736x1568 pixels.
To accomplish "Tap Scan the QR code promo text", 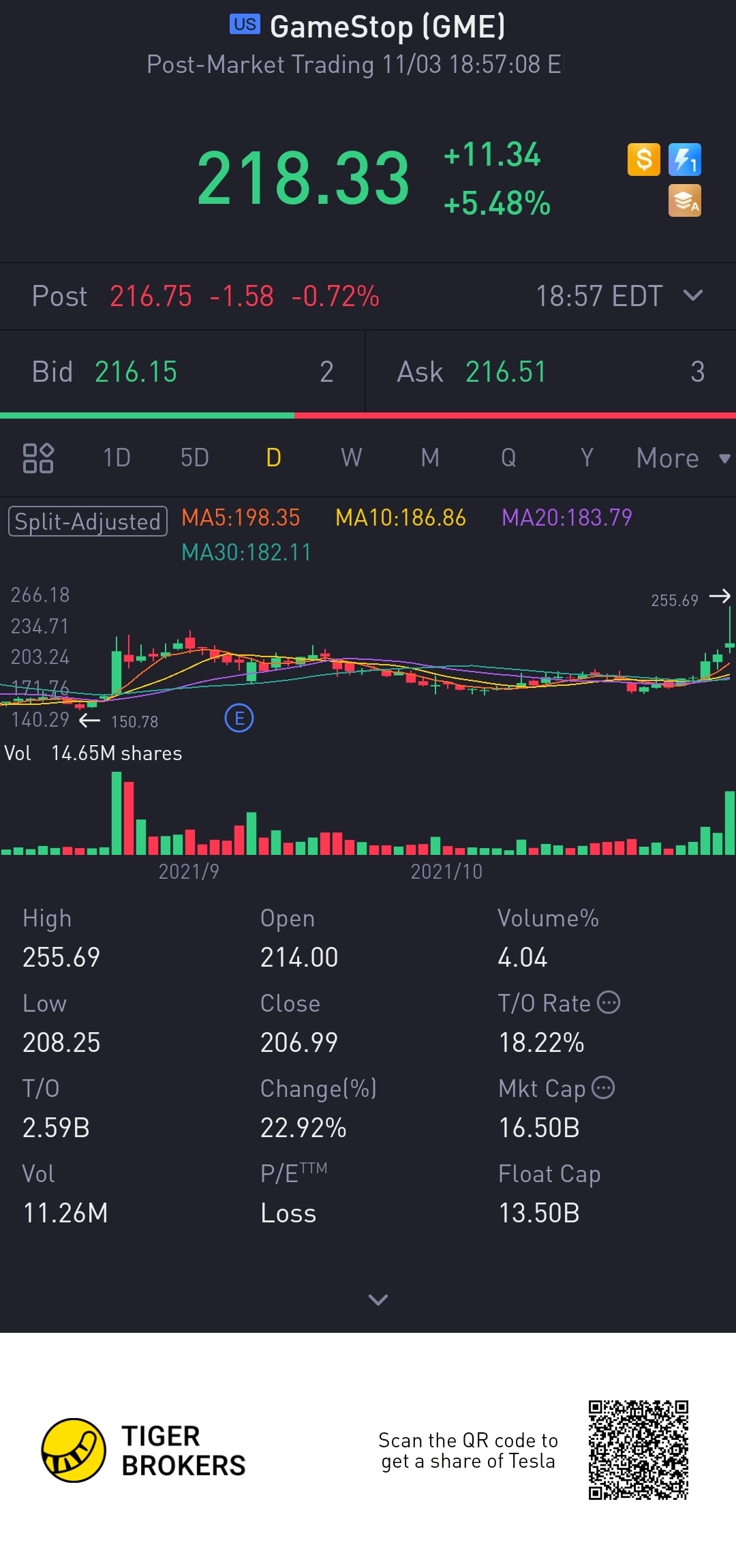I will point(468,1451).
